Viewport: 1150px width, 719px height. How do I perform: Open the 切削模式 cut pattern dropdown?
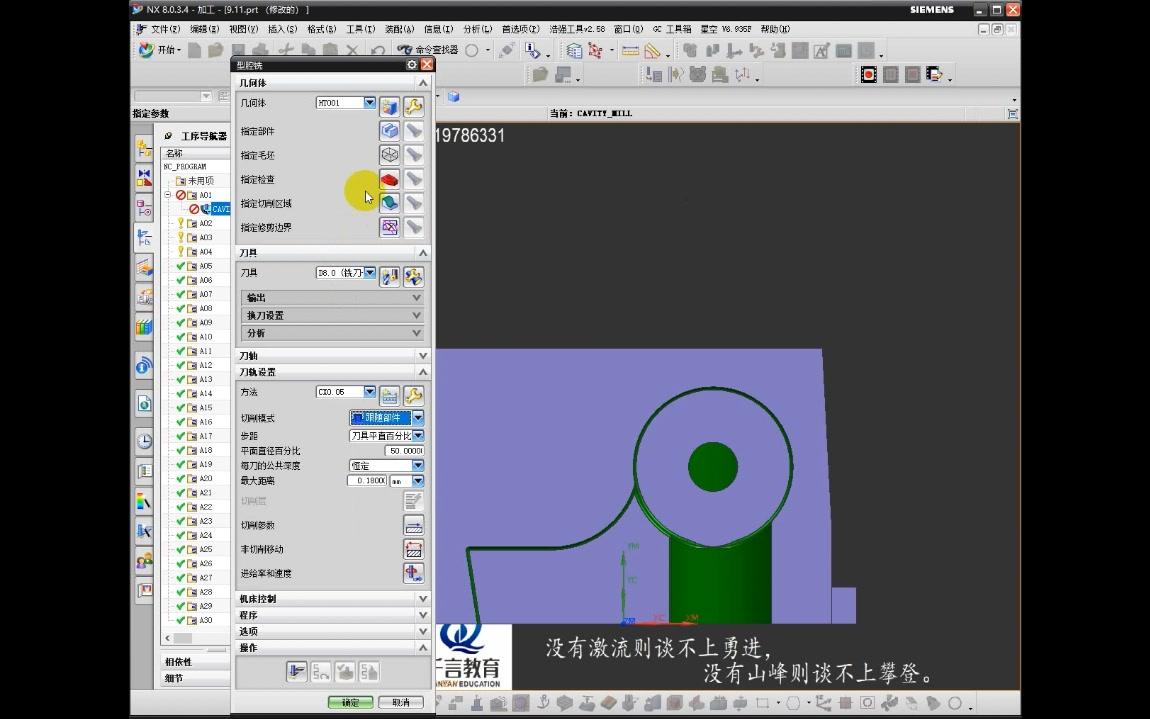(x=417, y=418)
